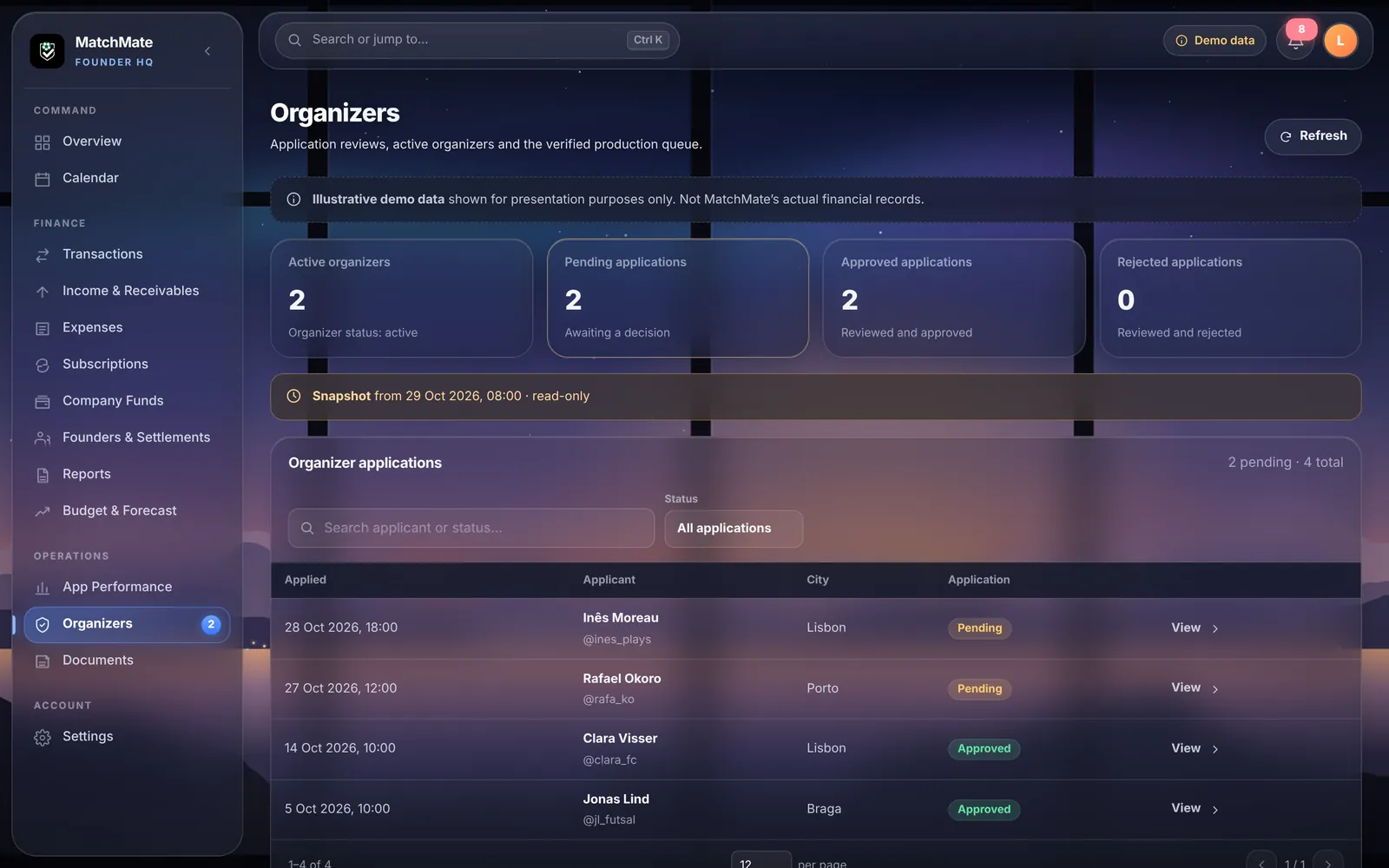Click the Expenses sidebar icon
The height and width of the screenshot is (868, 1389).
tap(43, 328)
